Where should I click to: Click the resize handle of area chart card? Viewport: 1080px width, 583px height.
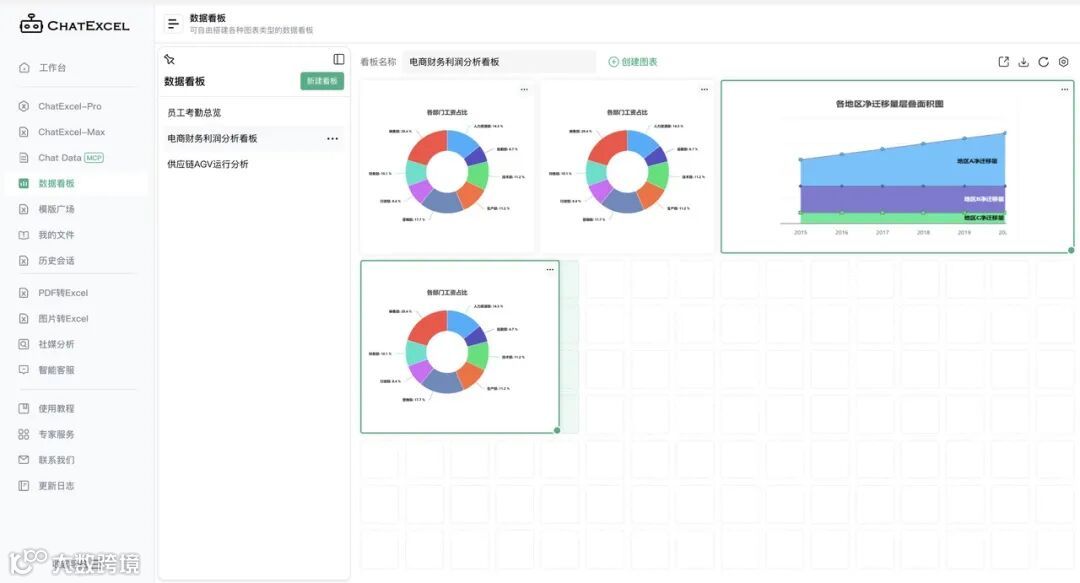coord(1071,250)
